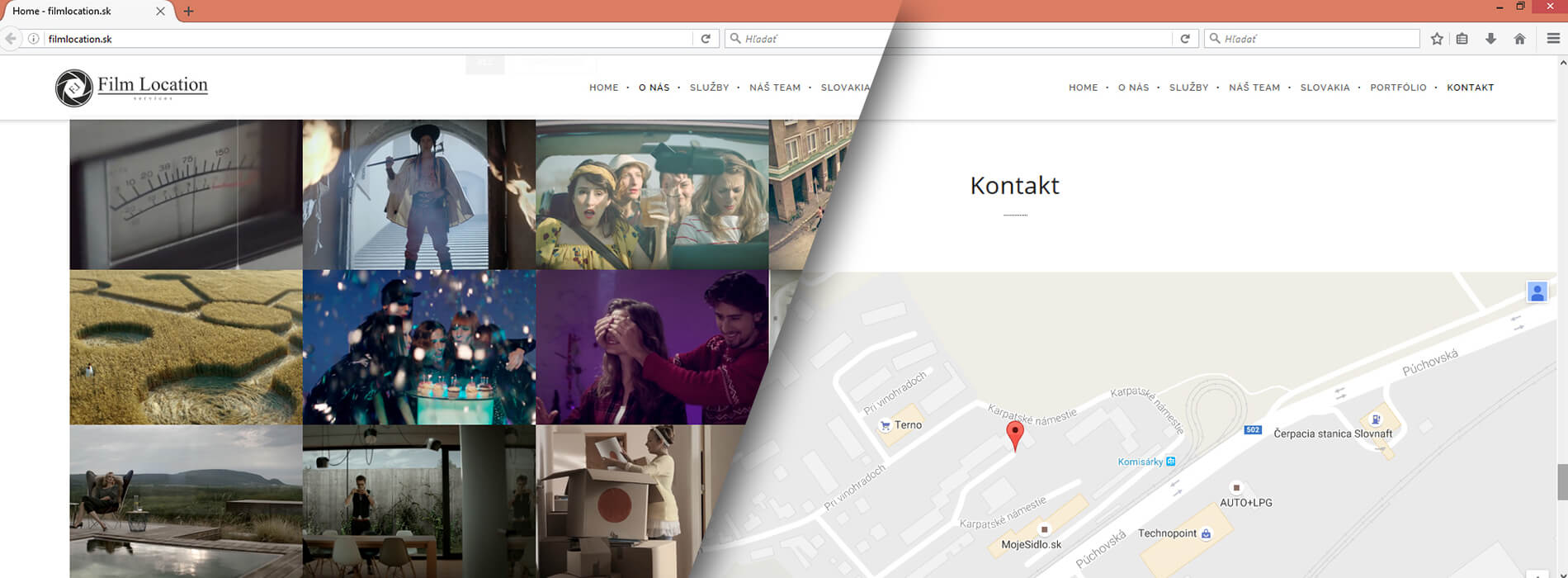
Task: Open SLUŽBY in the Kontakt page menu
Action: coord(1188,88)
